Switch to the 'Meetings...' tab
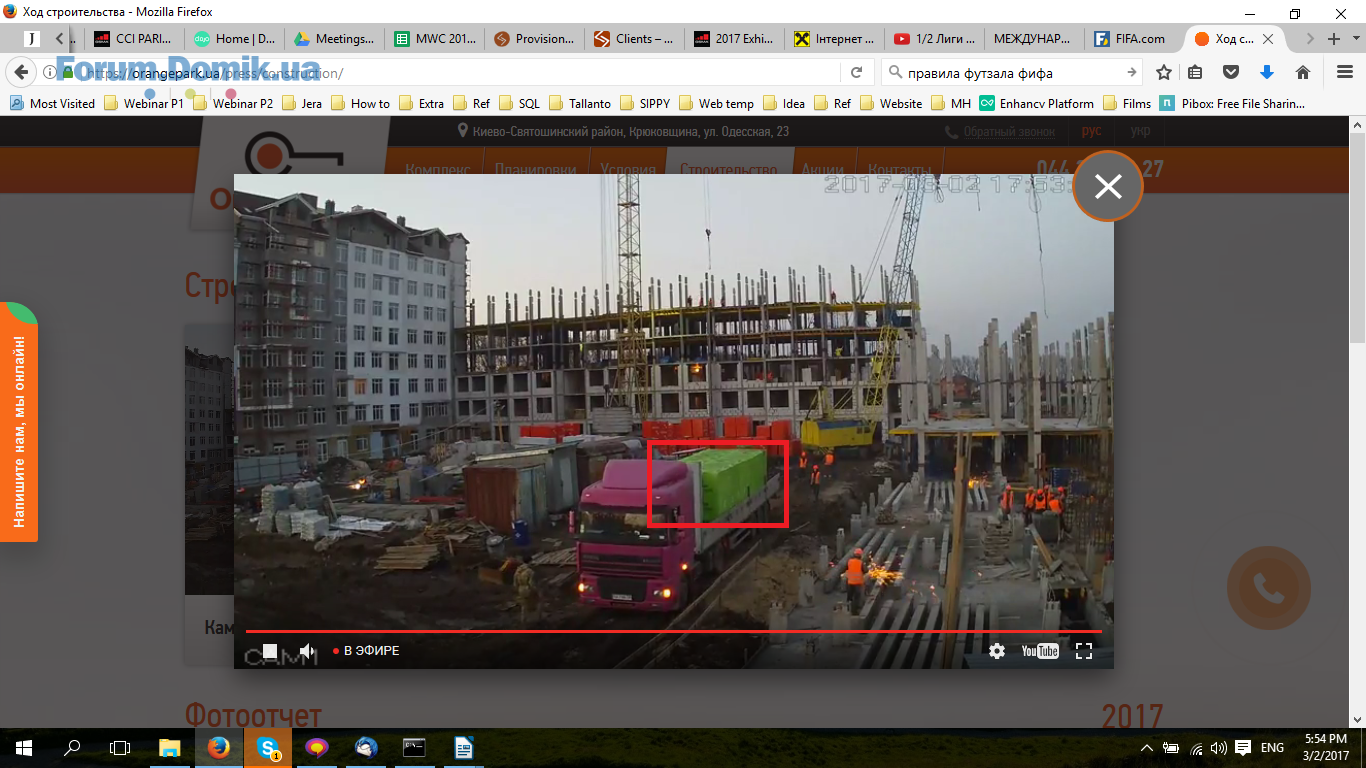 coord(334,39)
